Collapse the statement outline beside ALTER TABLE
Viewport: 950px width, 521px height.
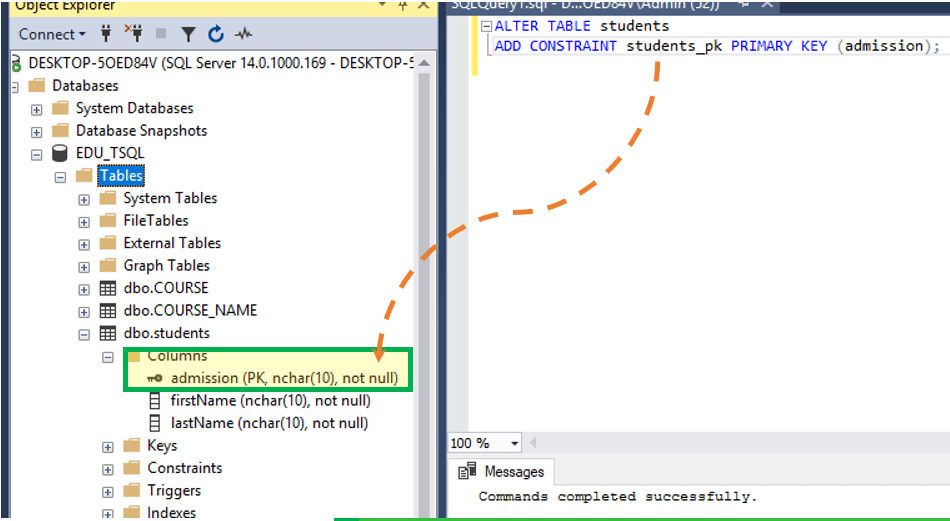[x=486, y=26]
